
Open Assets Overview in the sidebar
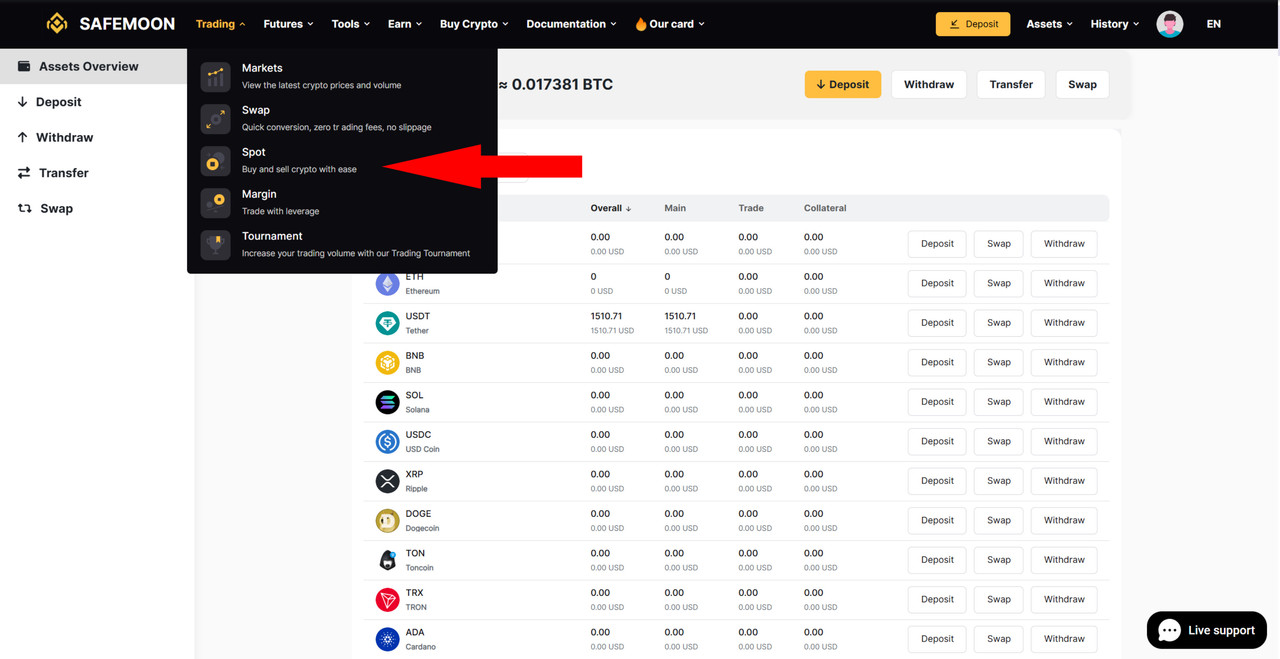(94, 66)
